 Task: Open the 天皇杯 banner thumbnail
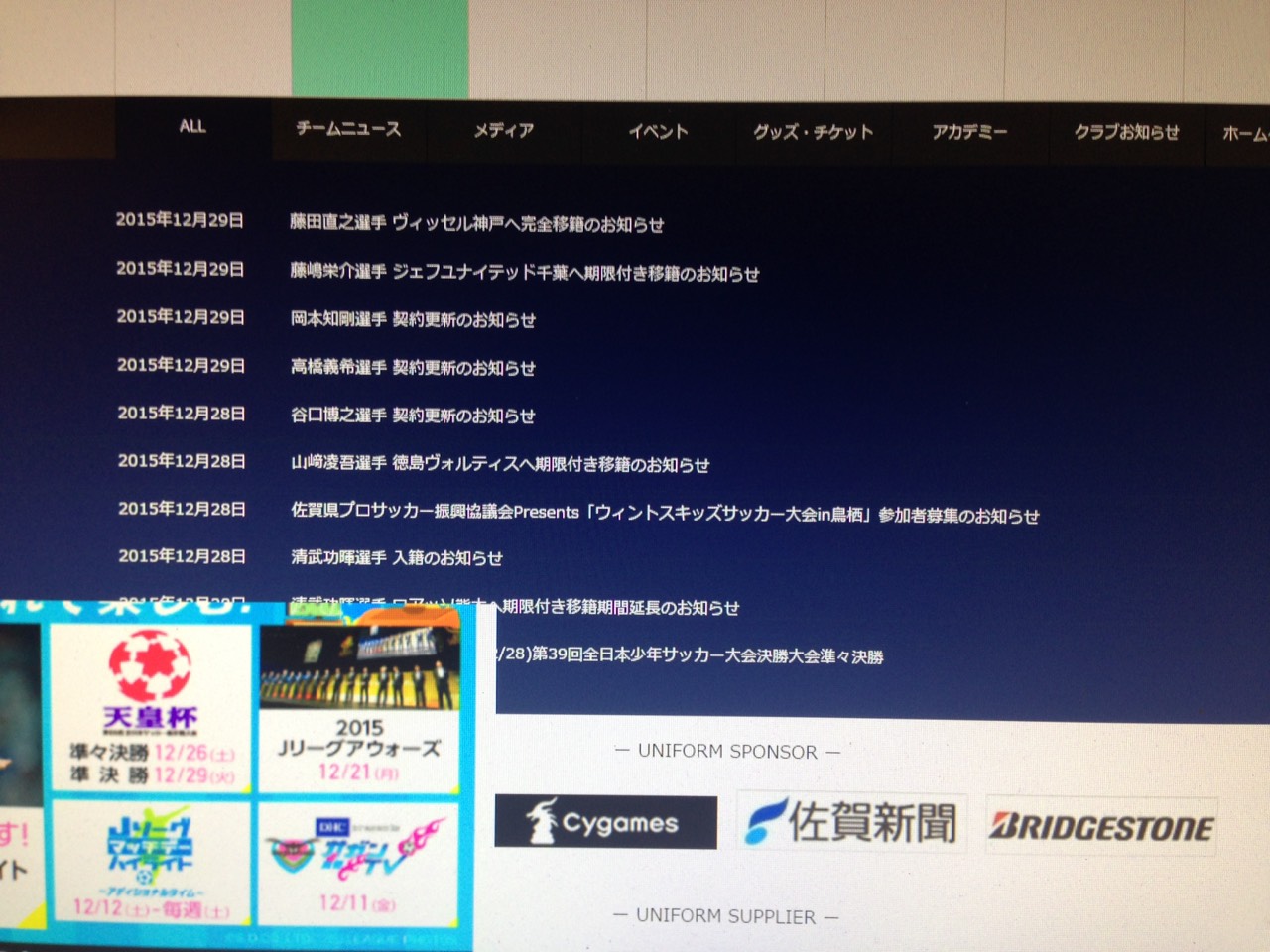pos(151,708)
